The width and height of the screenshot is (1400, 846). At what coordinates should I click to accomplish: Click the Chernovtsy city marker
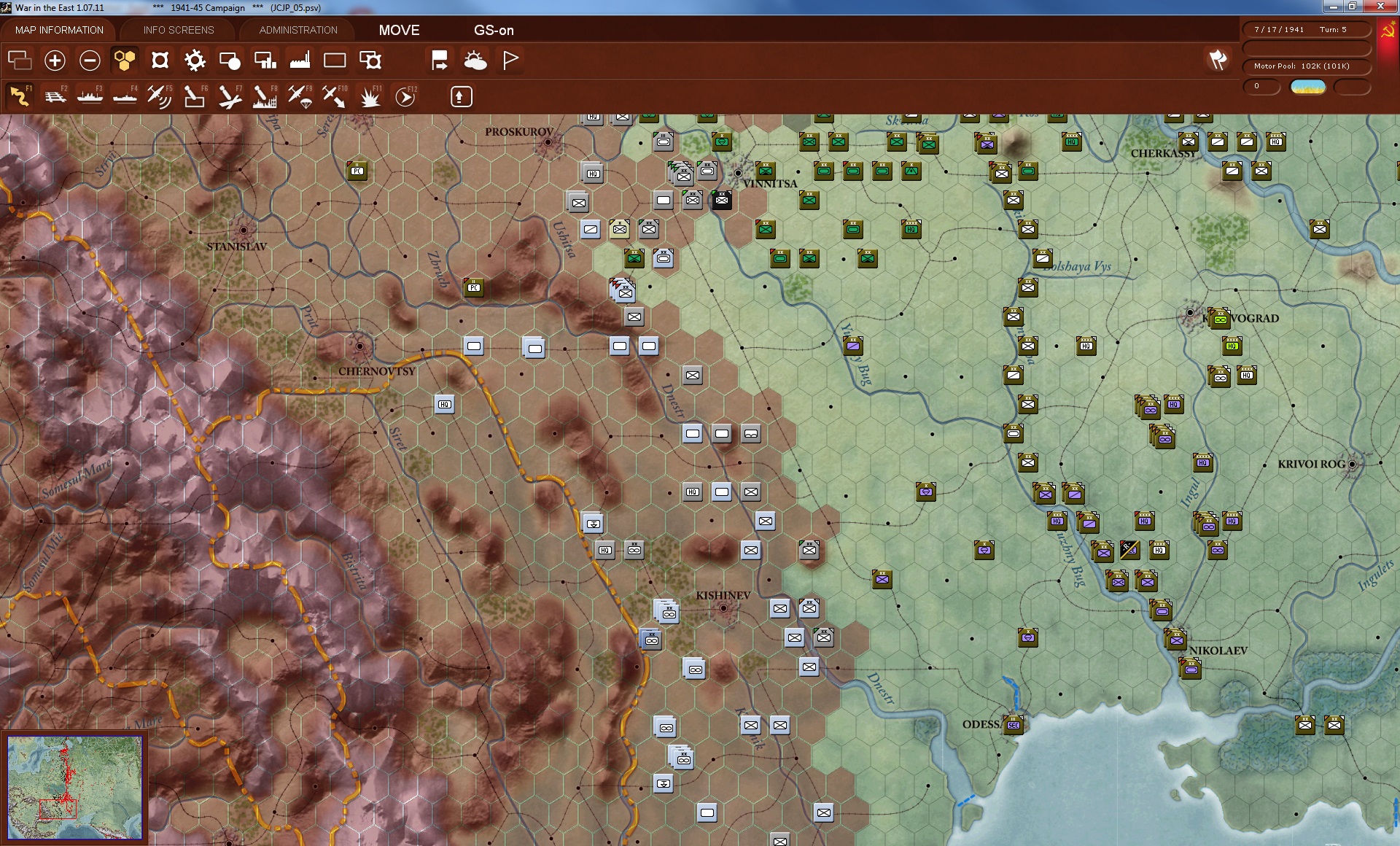[359, 346]
